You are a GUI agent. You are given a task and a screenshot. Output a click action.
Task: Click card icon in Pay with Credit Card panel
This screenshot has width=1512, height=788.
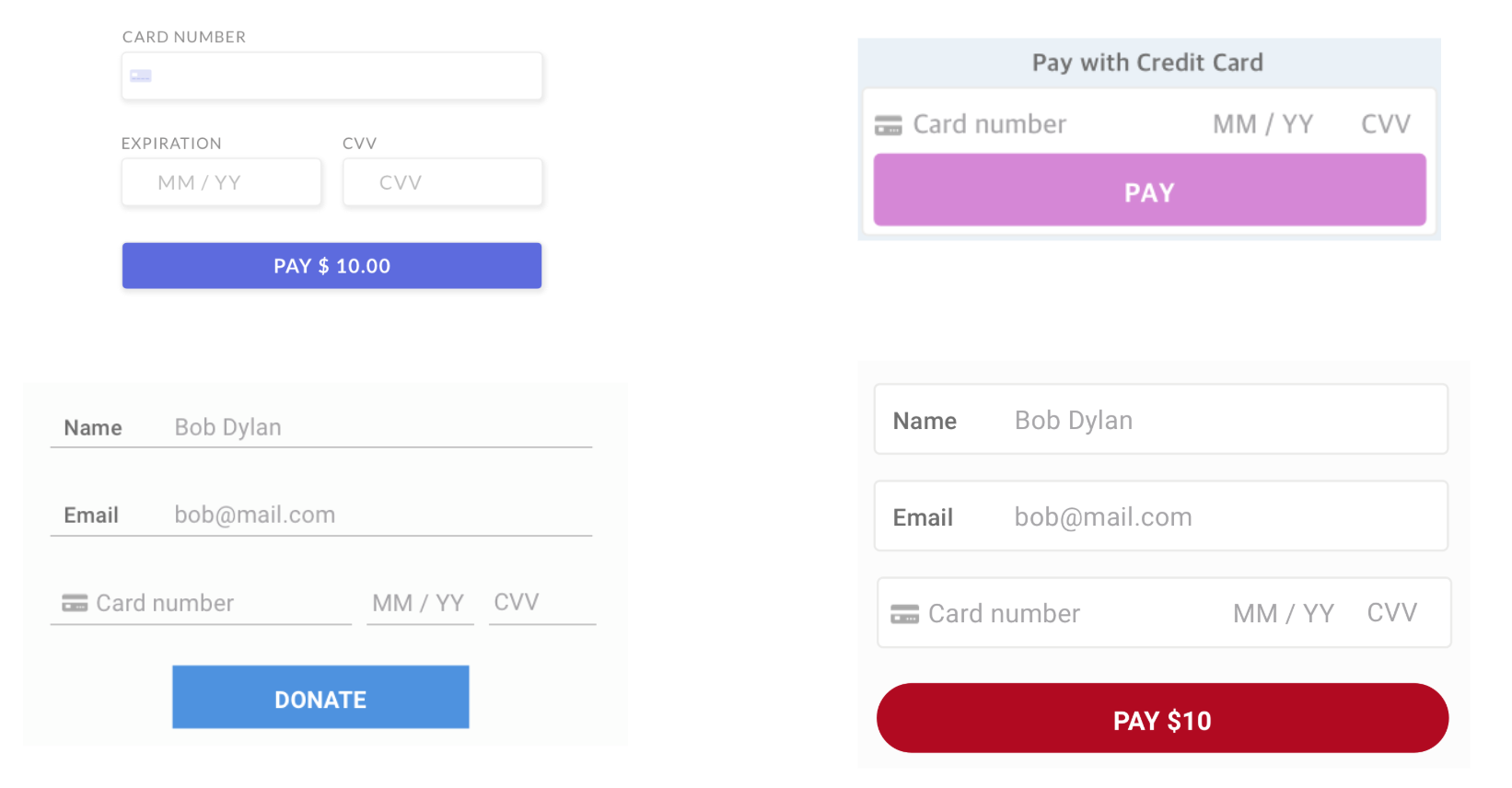point(888,125)
